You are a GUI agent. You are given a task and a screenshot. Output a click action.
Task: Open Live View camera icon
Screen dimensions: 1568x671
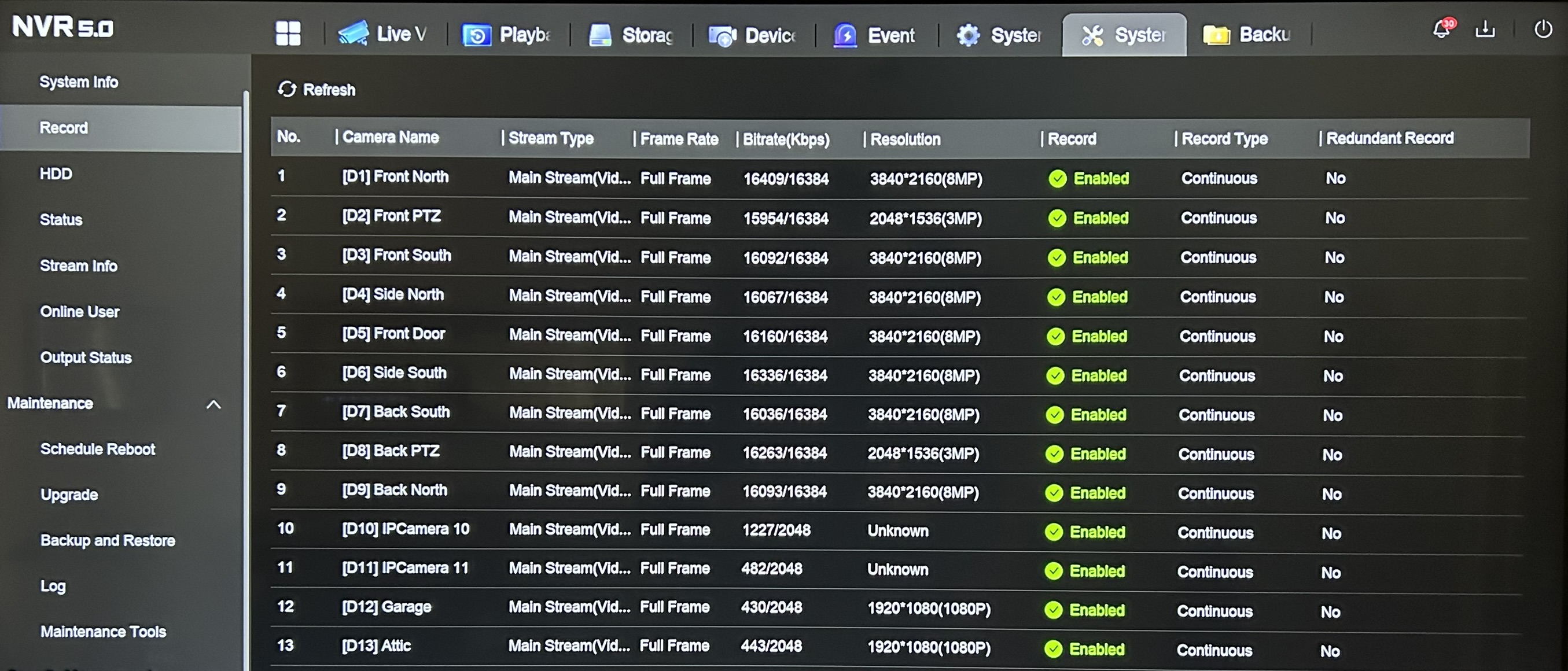pos(354,34)
